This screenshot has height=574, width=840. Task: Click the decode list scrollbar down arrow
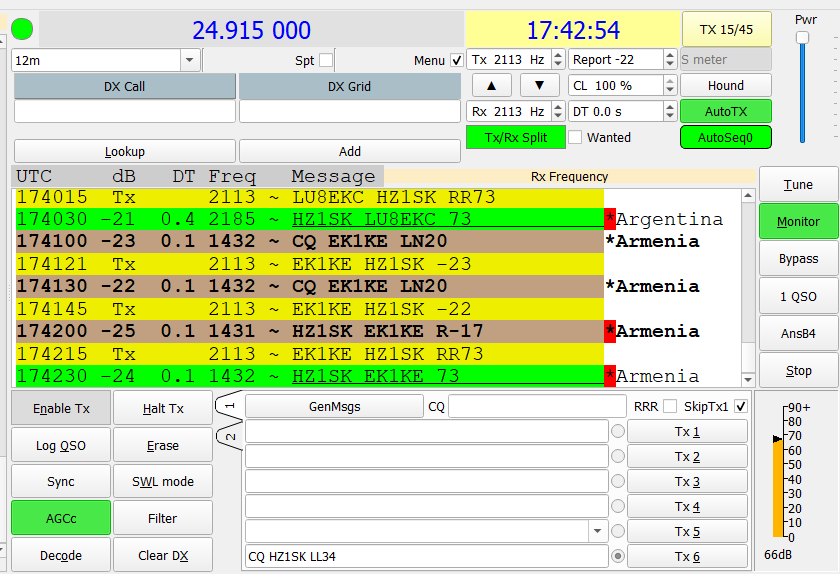click(748, 379)
